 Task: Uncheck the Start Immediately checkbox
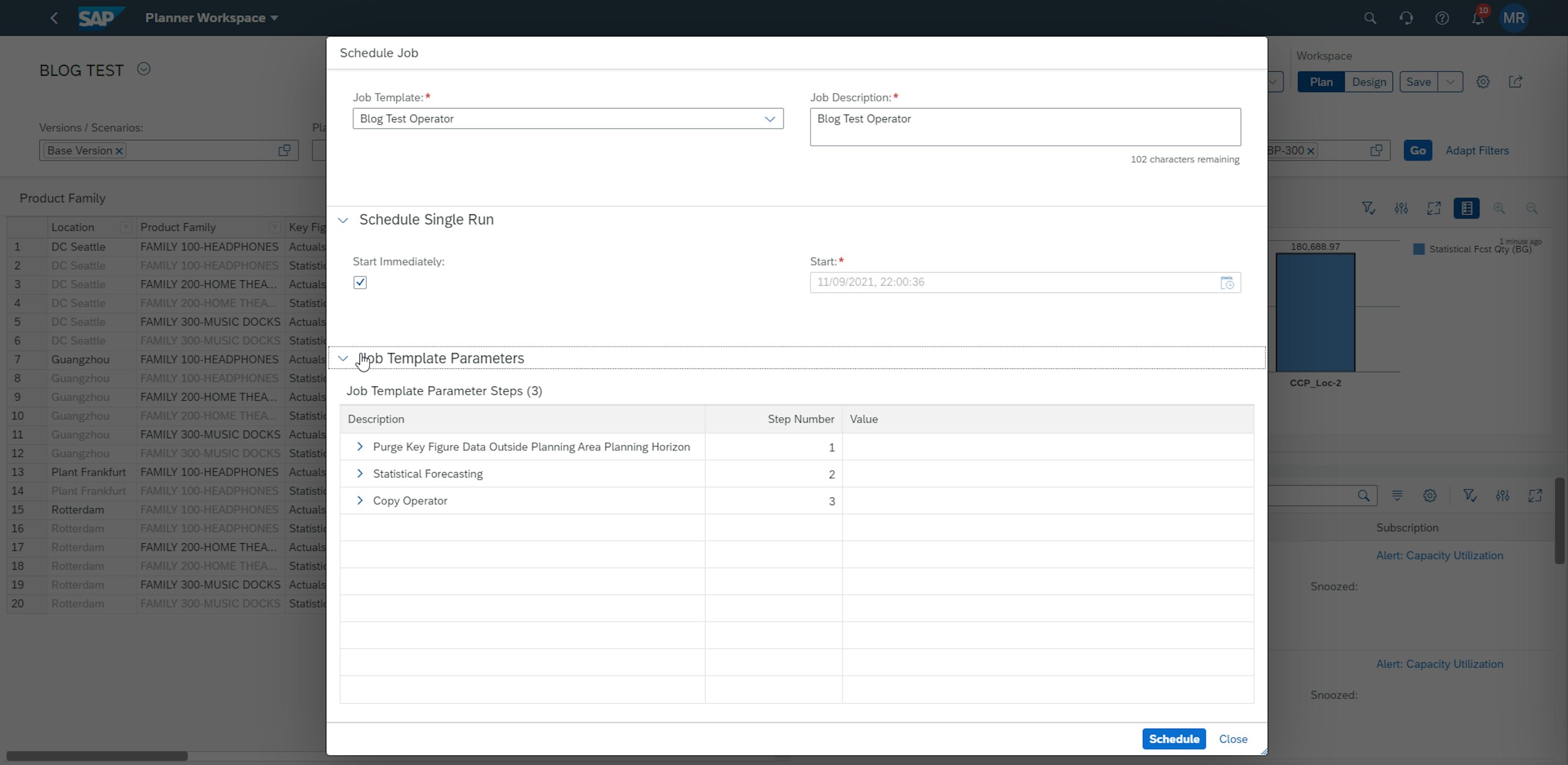click(360, 282)
